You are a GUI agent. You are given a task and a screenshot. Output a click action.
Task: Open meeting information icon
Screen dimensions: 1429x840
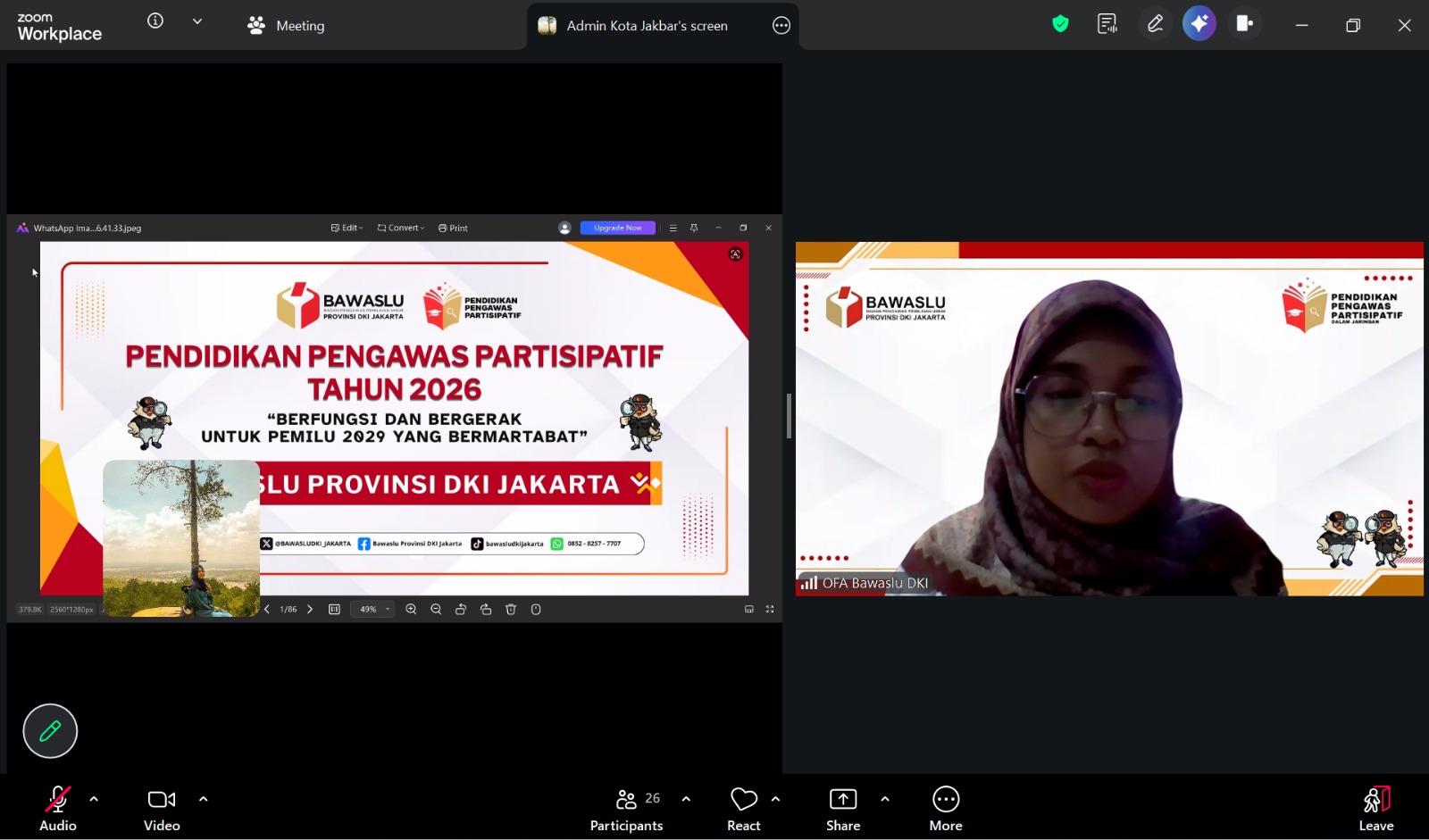point(155,21)
